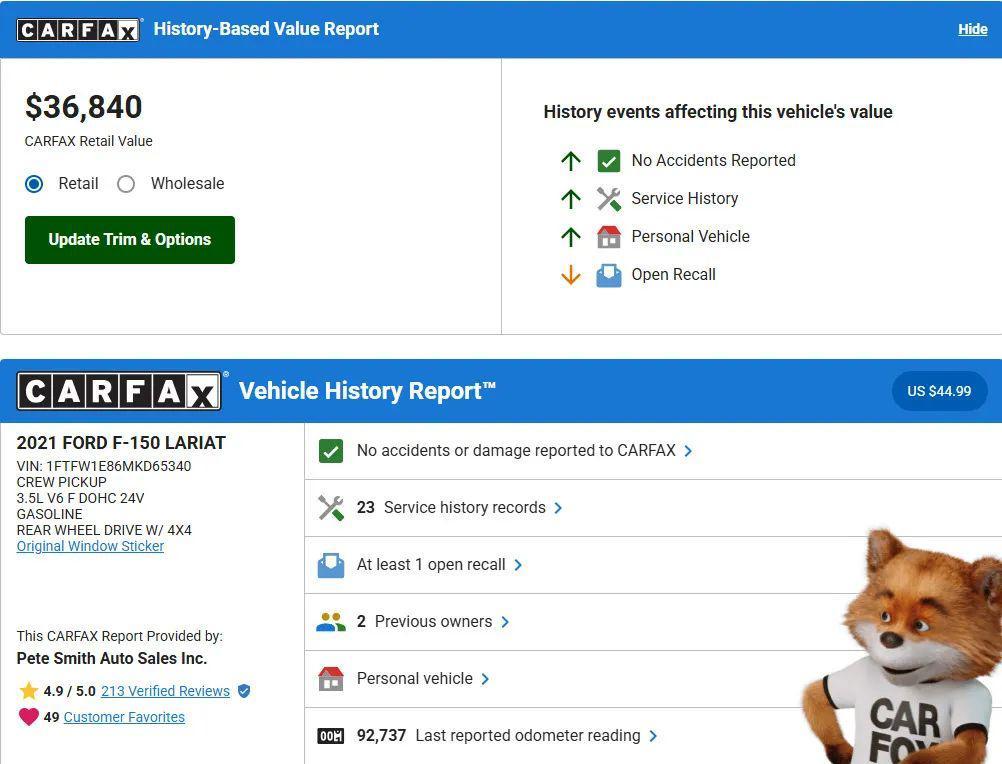Click the CARFAX logo on the value report
The width and height of the screenshot is (1002, 764).
click(78, 28)
